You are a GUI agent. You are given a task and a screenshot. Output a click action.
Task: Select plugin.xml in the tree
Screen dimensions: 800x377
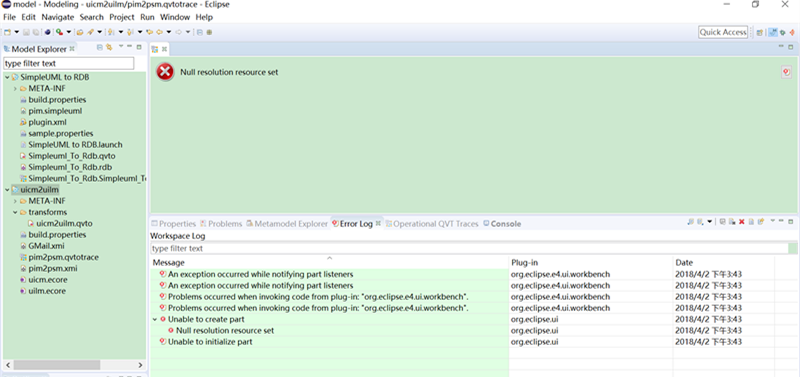point(47,122)
